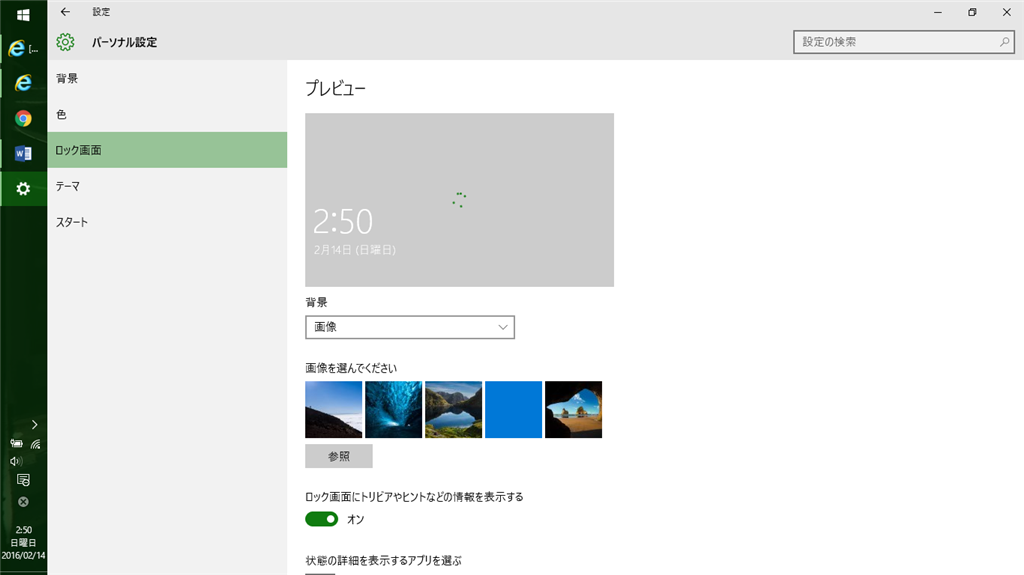Open the volume speaker tray icon
Image resolution: width=1024 pixels, height=575 pixels.
(16, 461)
